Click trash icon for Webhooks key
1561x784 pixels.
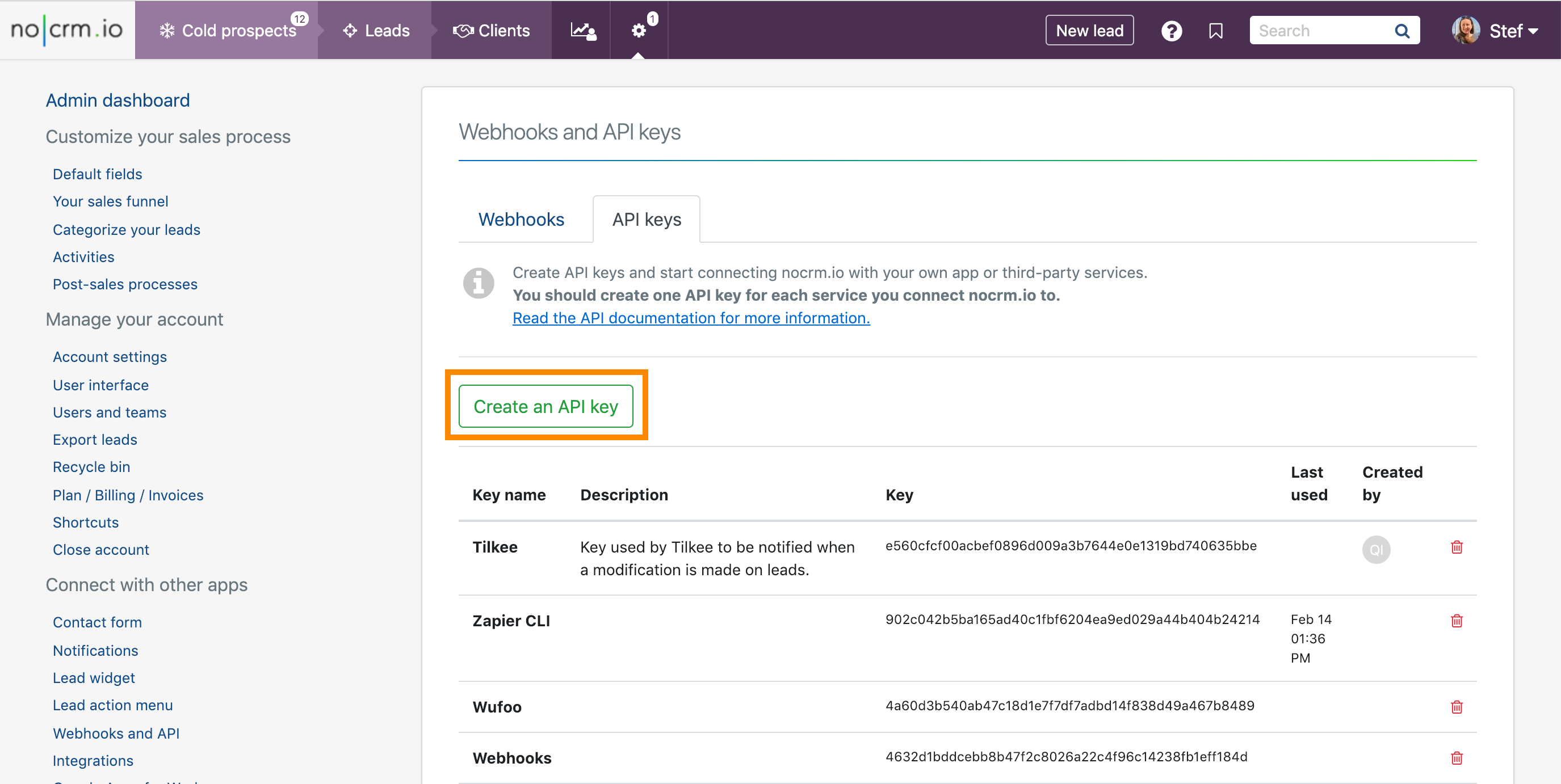[1456, 757]
